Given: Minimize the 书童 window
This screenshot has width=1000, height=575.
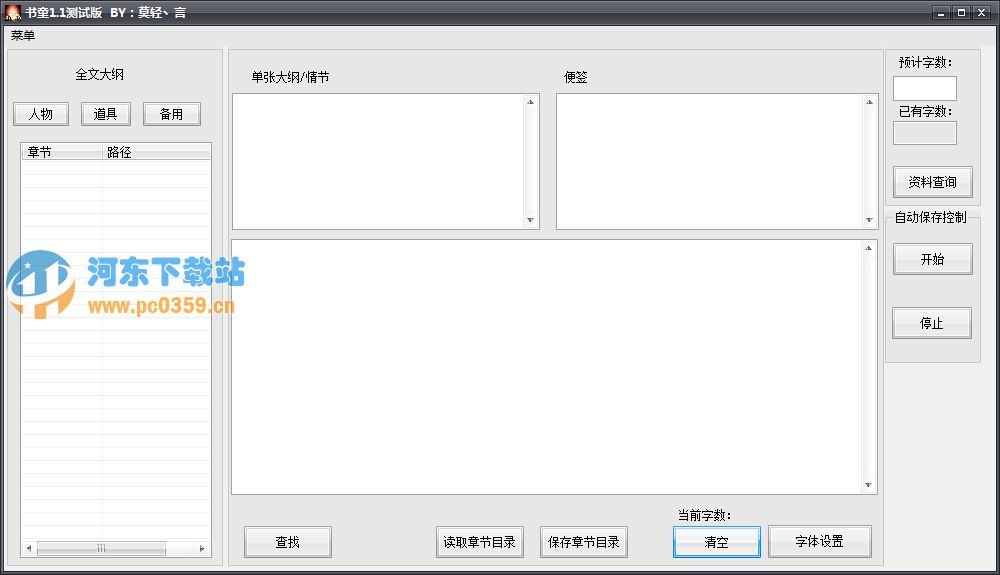Looking at the screenshot, I should point(941,12).
